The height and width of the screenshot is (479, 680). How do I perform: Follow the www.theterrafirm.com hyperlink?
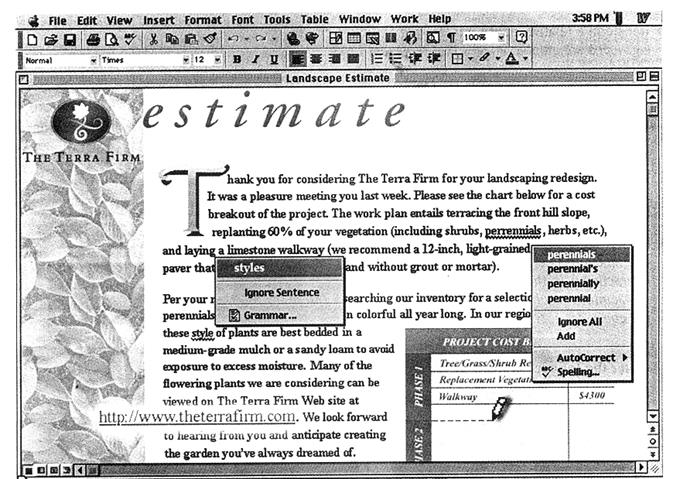click(x=197, y=417)
